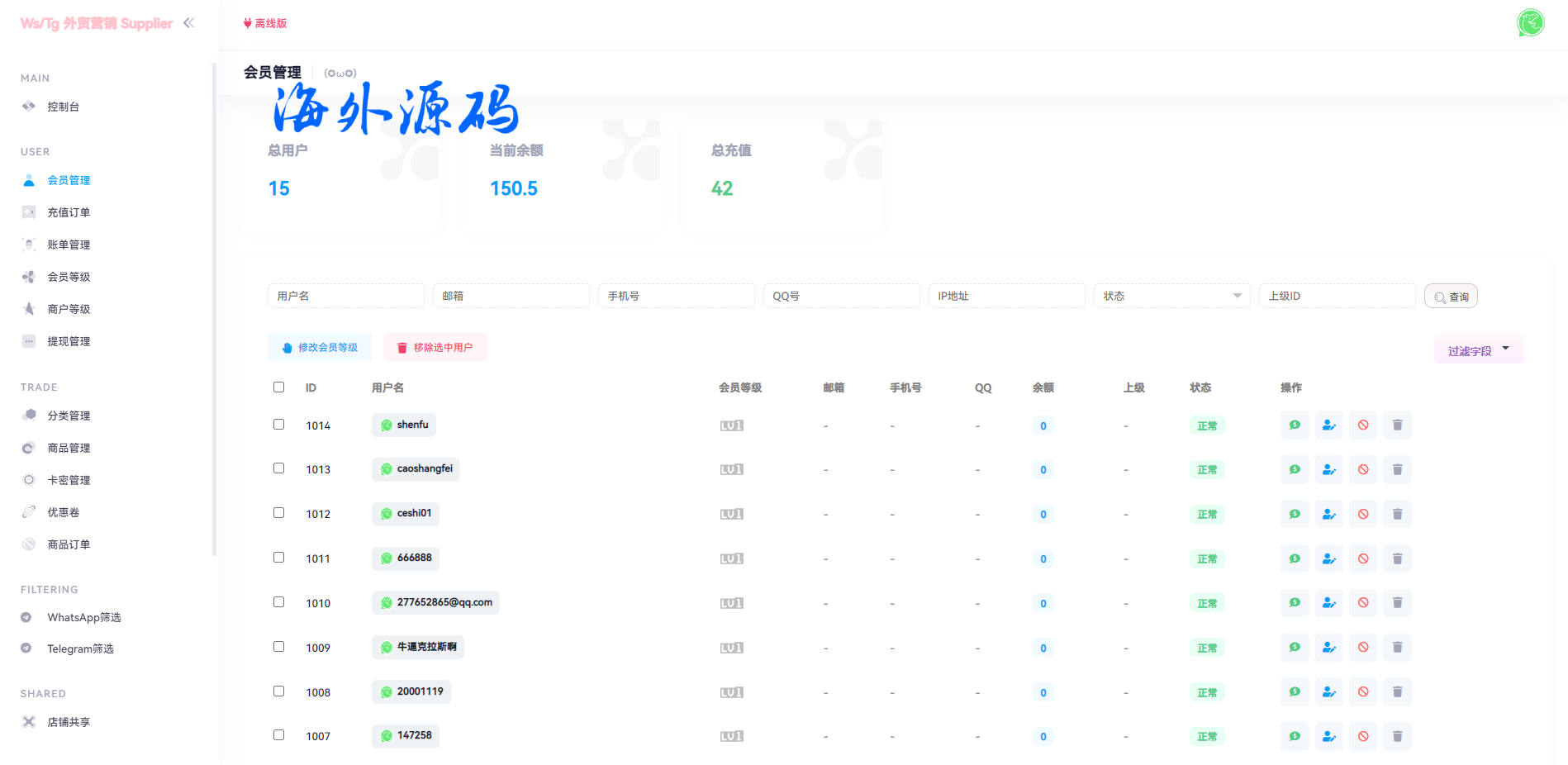Screen dimensions: 1568x765
Task: Click the balance adjust icon for user shenfu
Action: (x=1295, y=425)
